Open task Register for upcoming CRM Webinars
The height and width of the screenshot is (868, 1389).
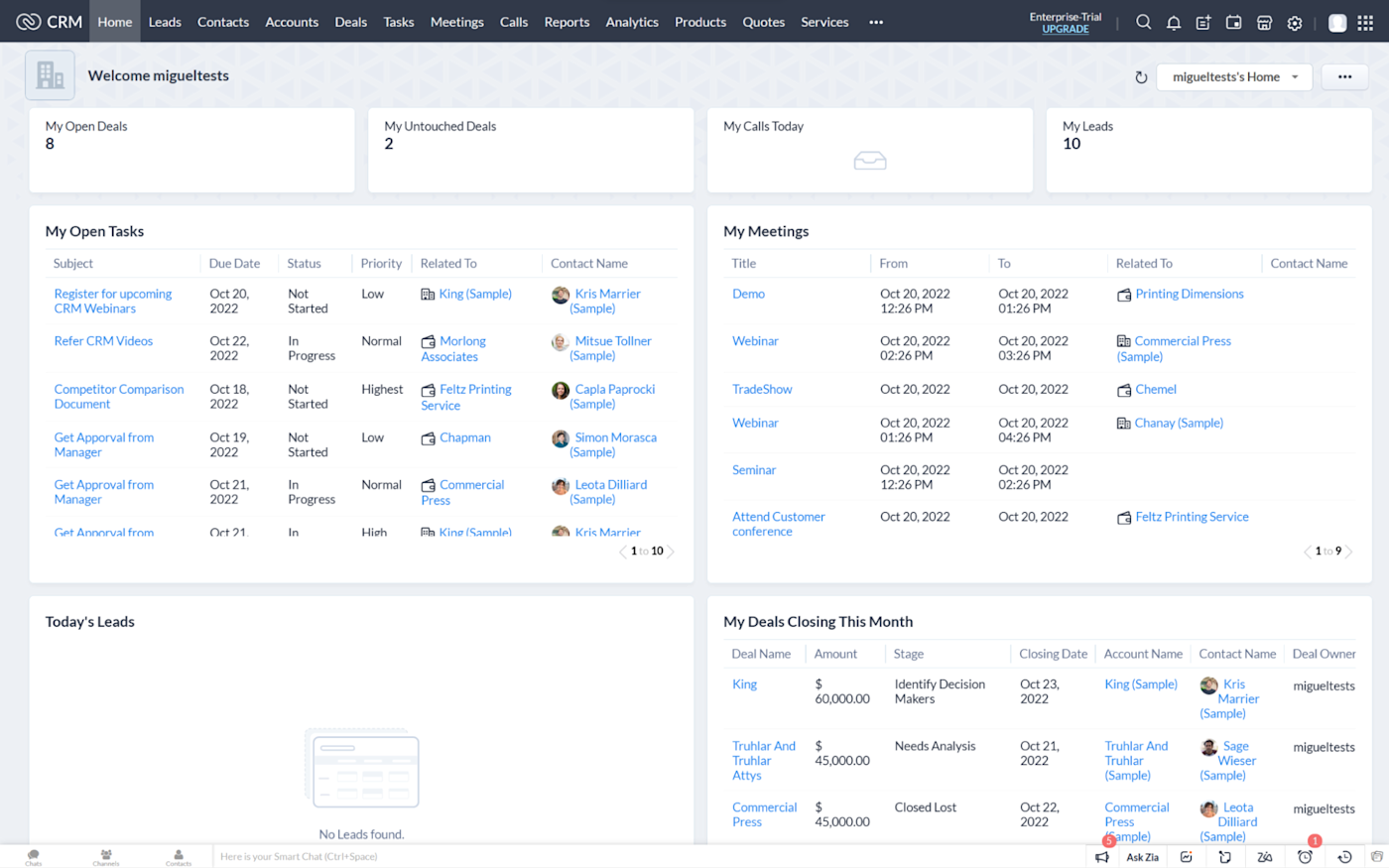coord(113,302)
